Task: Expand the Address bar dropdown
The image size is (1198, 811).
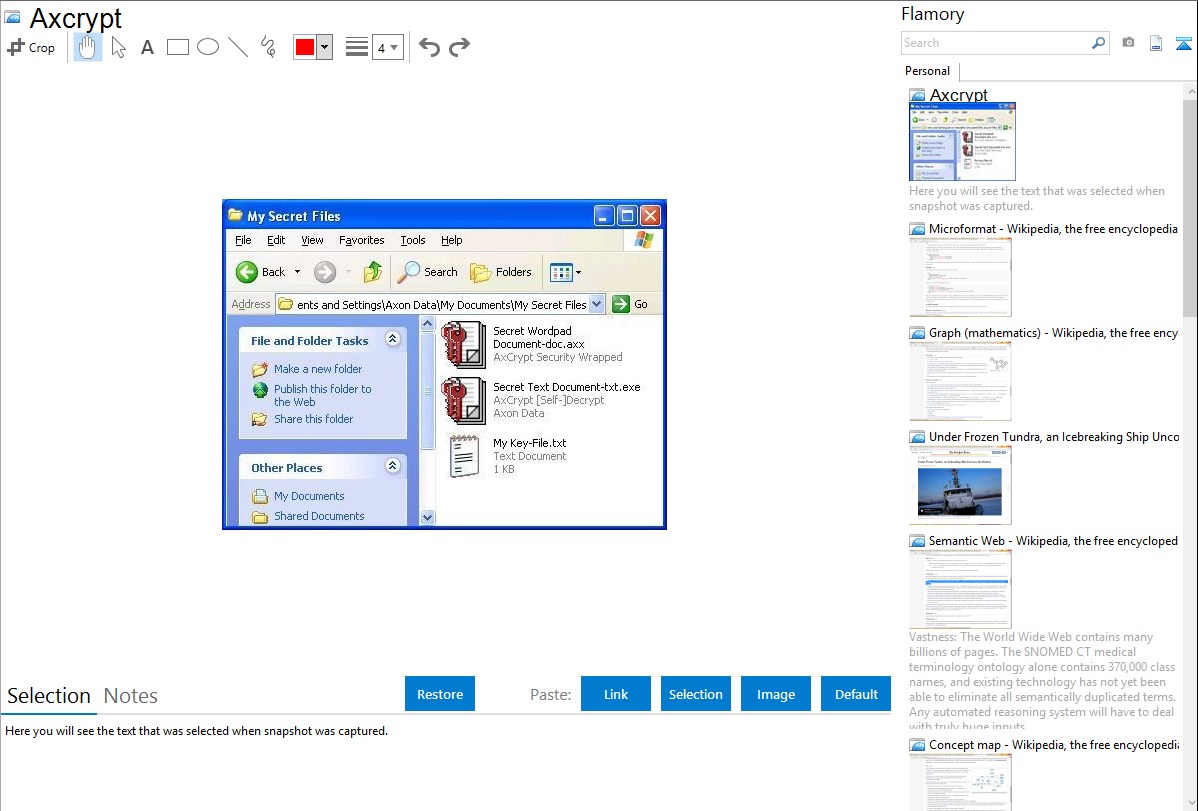Action: click(x=597, y=304)
